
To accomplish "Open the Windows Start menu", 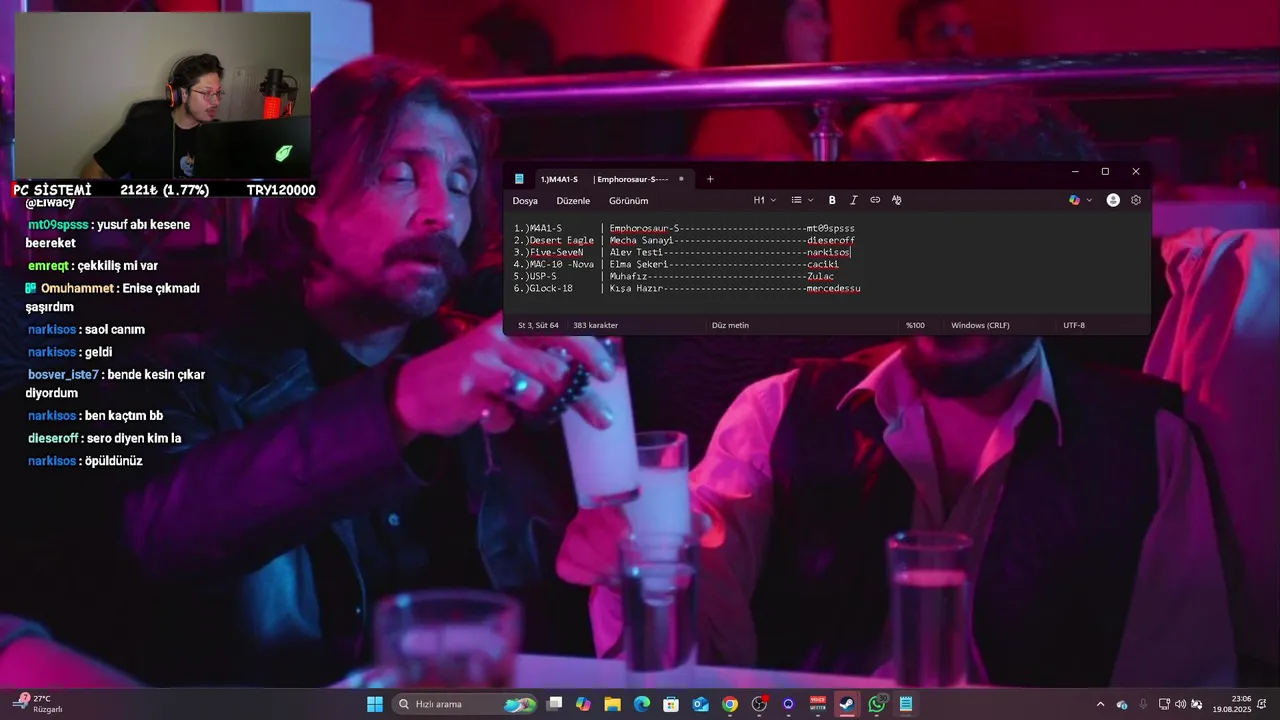I will click(375, 704).
